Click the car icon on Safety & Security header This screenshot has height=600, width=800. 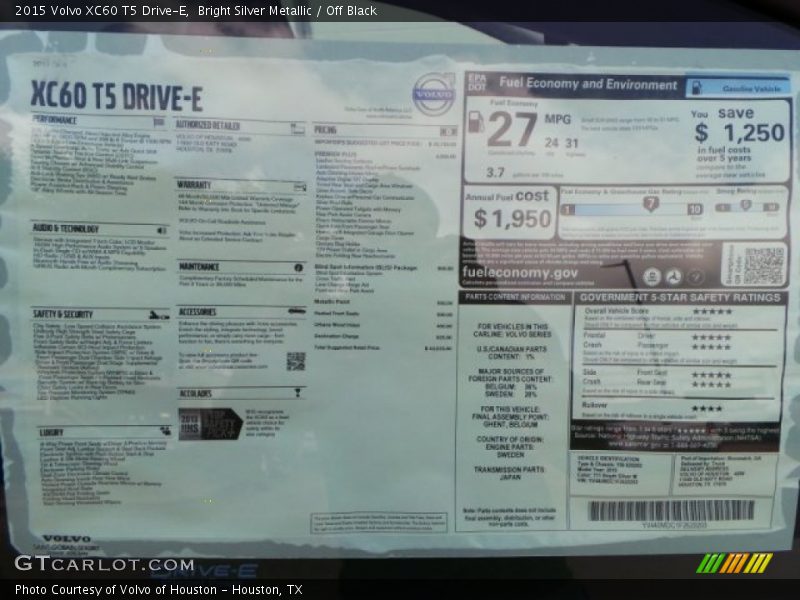(x=159, y=315)
